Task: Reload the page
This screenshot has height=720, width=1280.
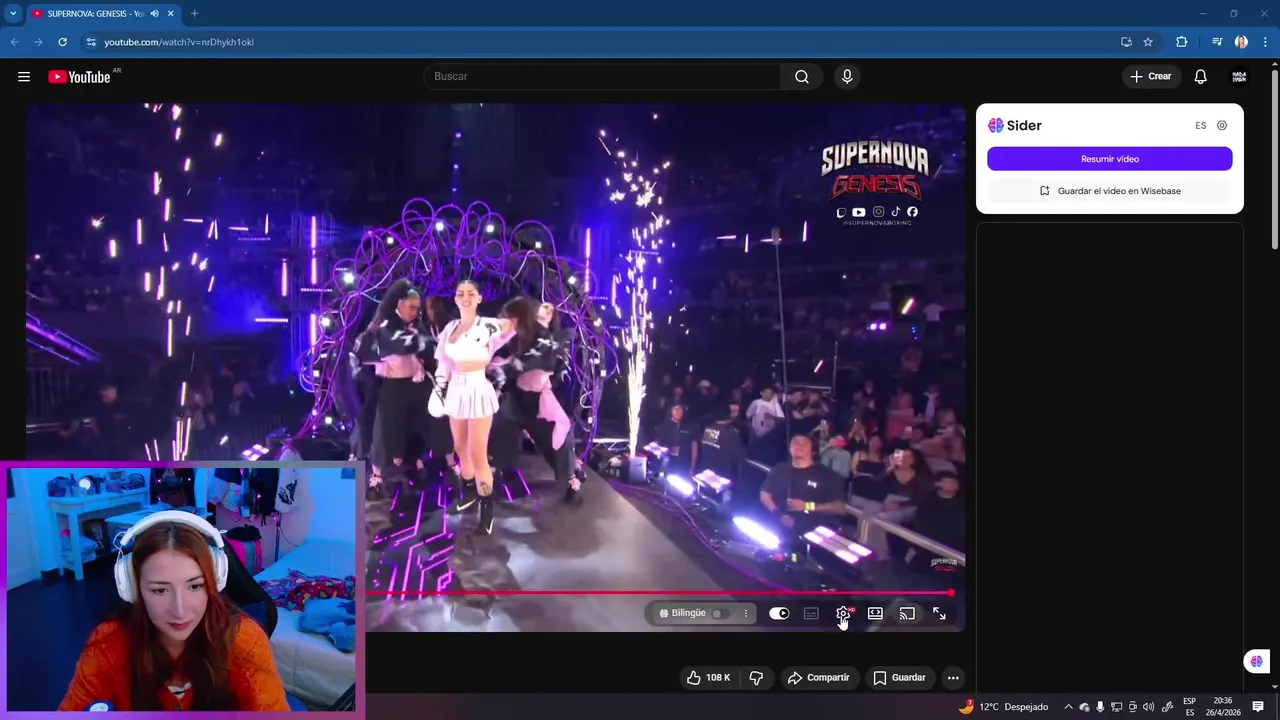Action: (62, 42)
